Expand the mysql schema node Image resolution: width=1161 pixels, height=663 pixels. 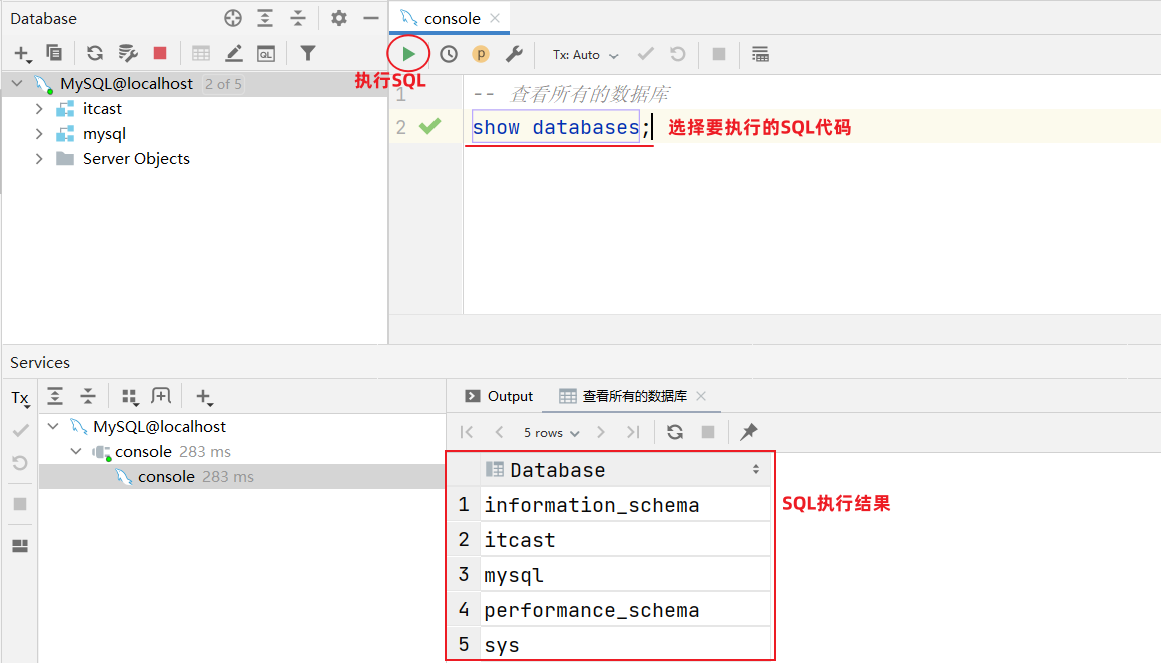click(39, 134)
